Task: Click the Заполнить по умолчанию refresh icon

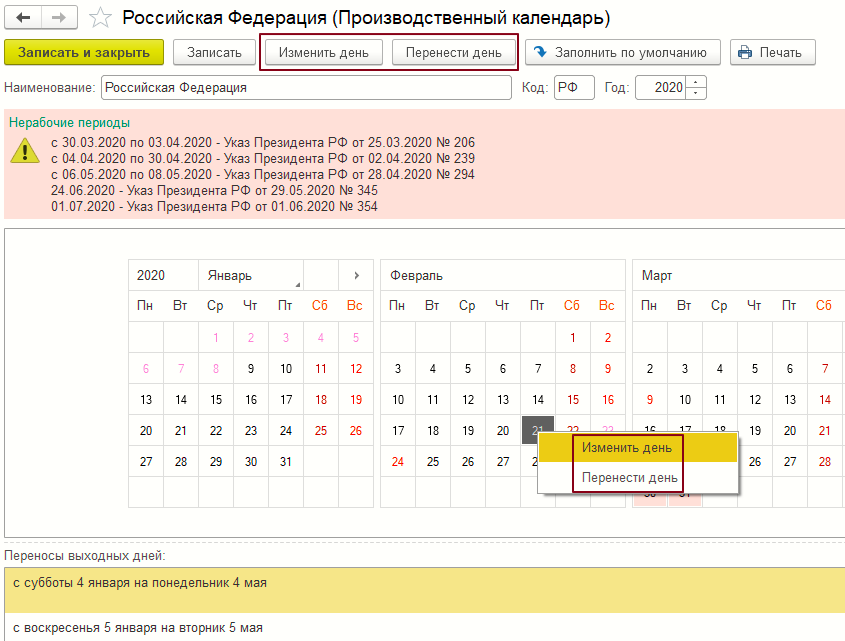Action: tap(541, 53)
